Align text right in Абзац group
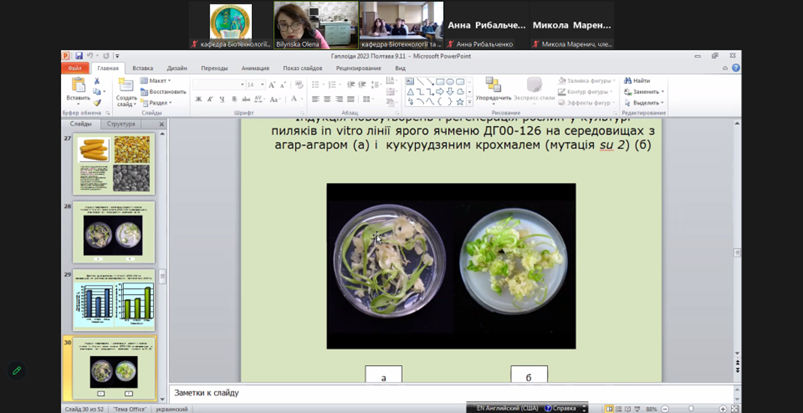Image resolution: width=803 pixels, height=413 pixels. pos(339,99)
